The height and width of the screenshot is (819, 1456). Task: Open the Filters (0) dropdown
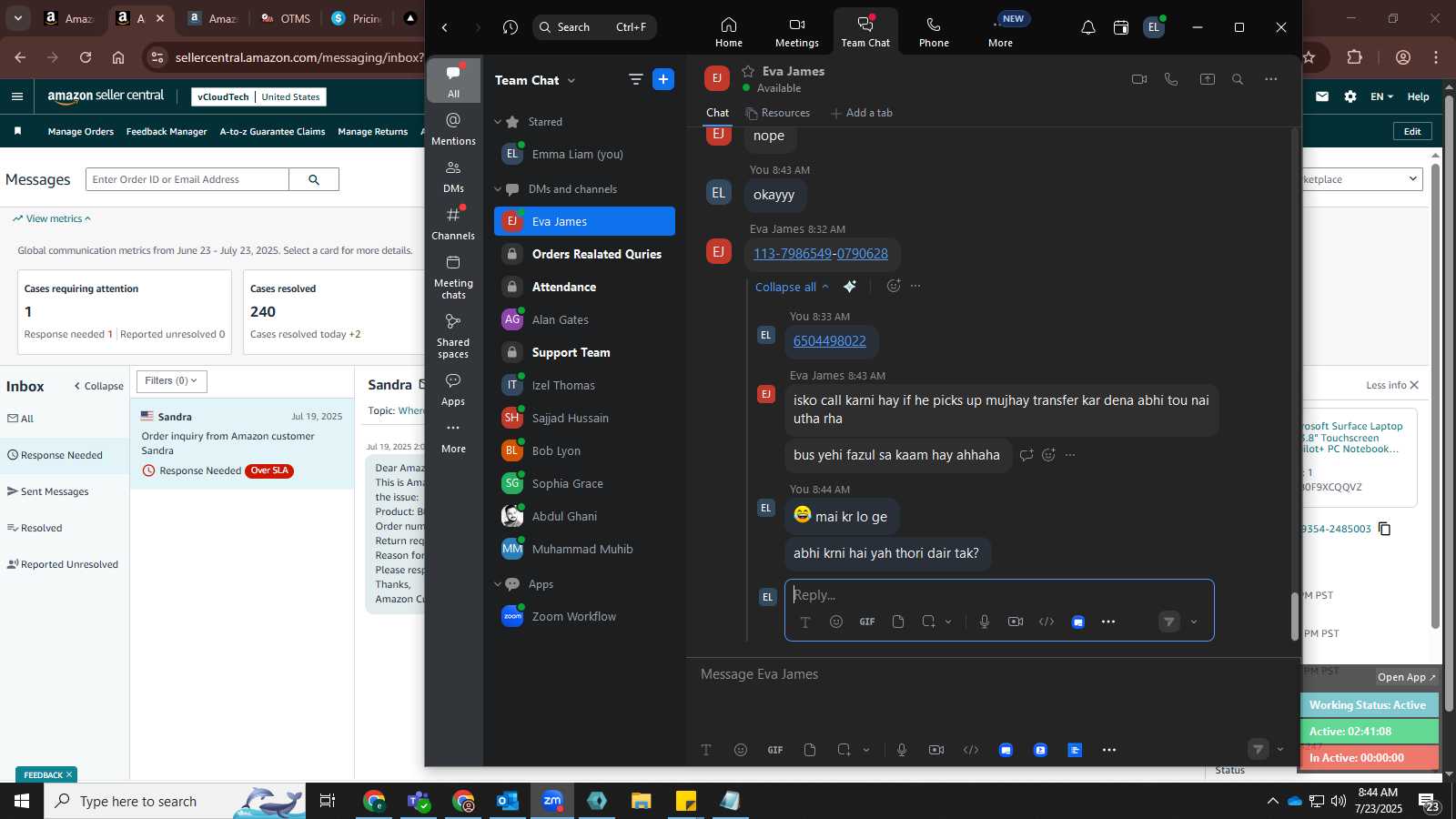tap(171, 381)
